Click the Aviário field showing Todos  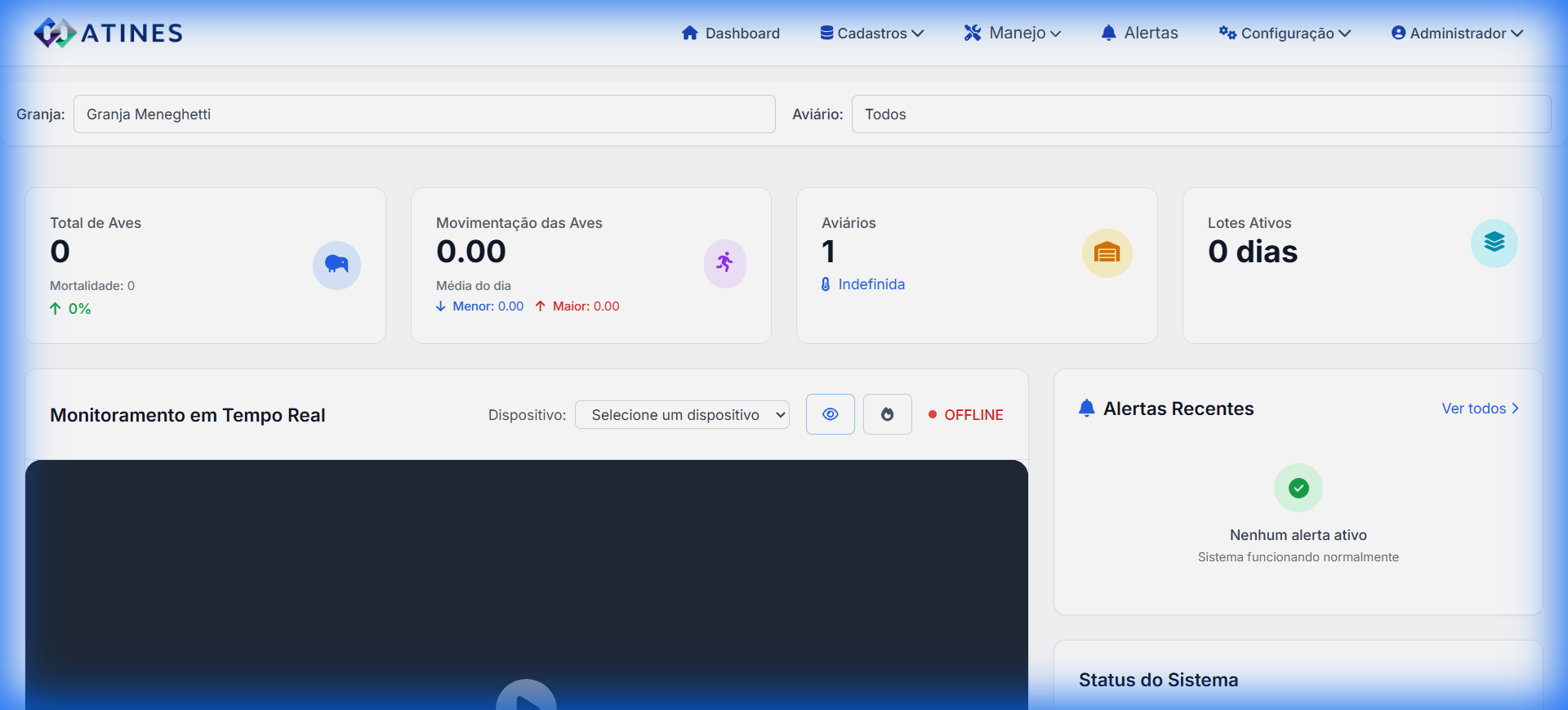pos(1200,114)
